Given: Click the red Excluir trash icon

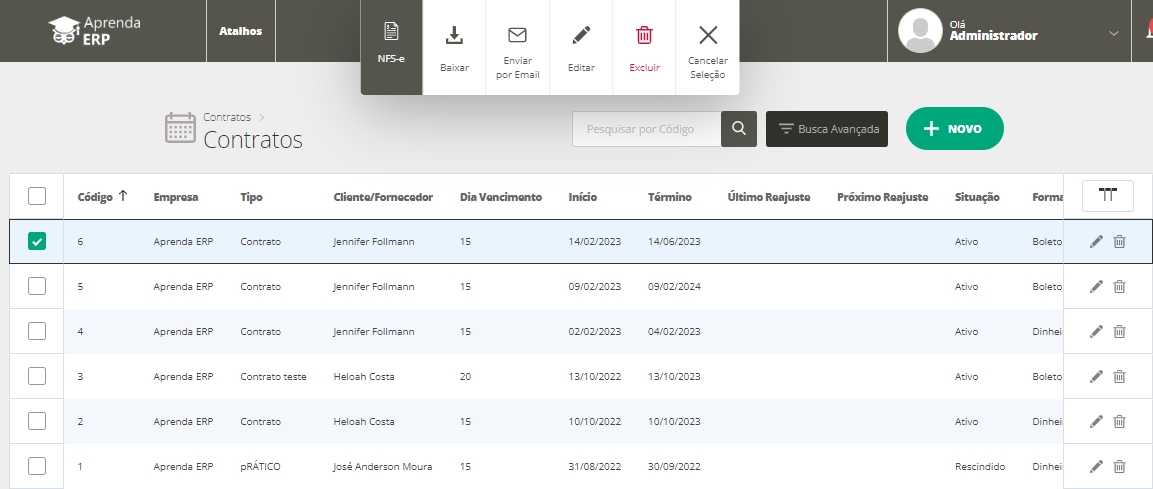Looking at the screenshot, I should coord(645,36).
